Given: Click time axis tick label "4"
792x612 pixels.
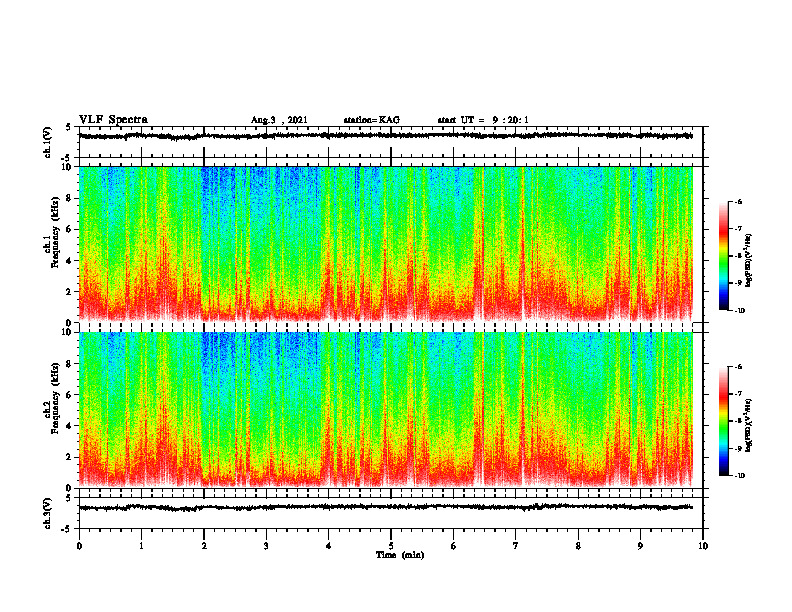Looking at the screenshot, I should [329, 546].
